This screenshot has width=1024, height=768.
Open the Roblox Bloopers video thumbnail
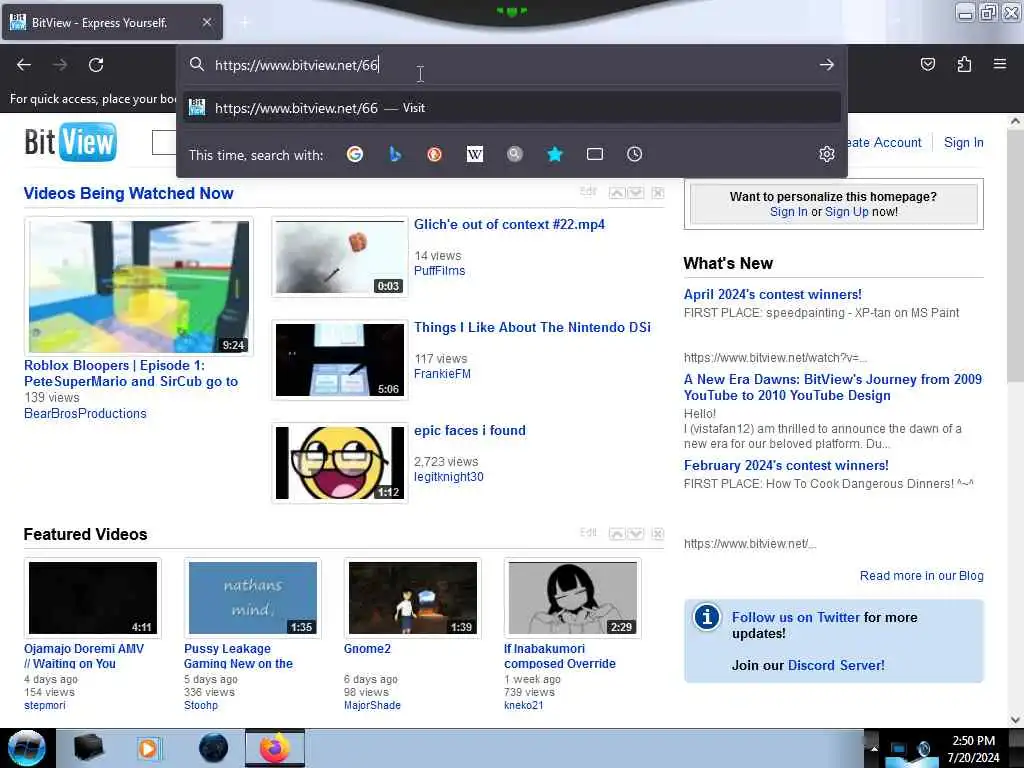(138, 287)
